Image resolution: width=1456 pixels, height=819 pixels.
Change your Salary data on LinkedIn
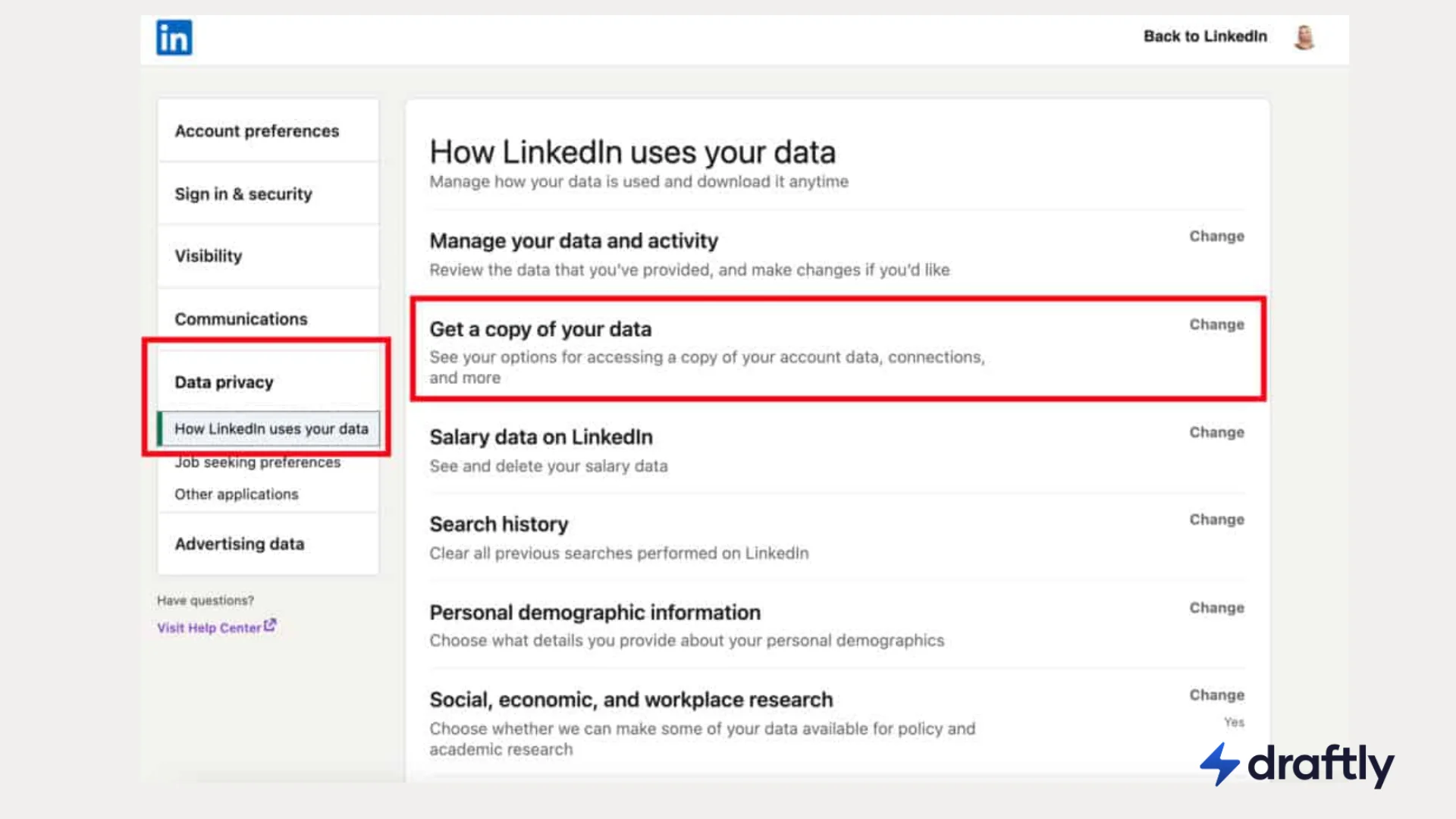tap(1216, 432)
